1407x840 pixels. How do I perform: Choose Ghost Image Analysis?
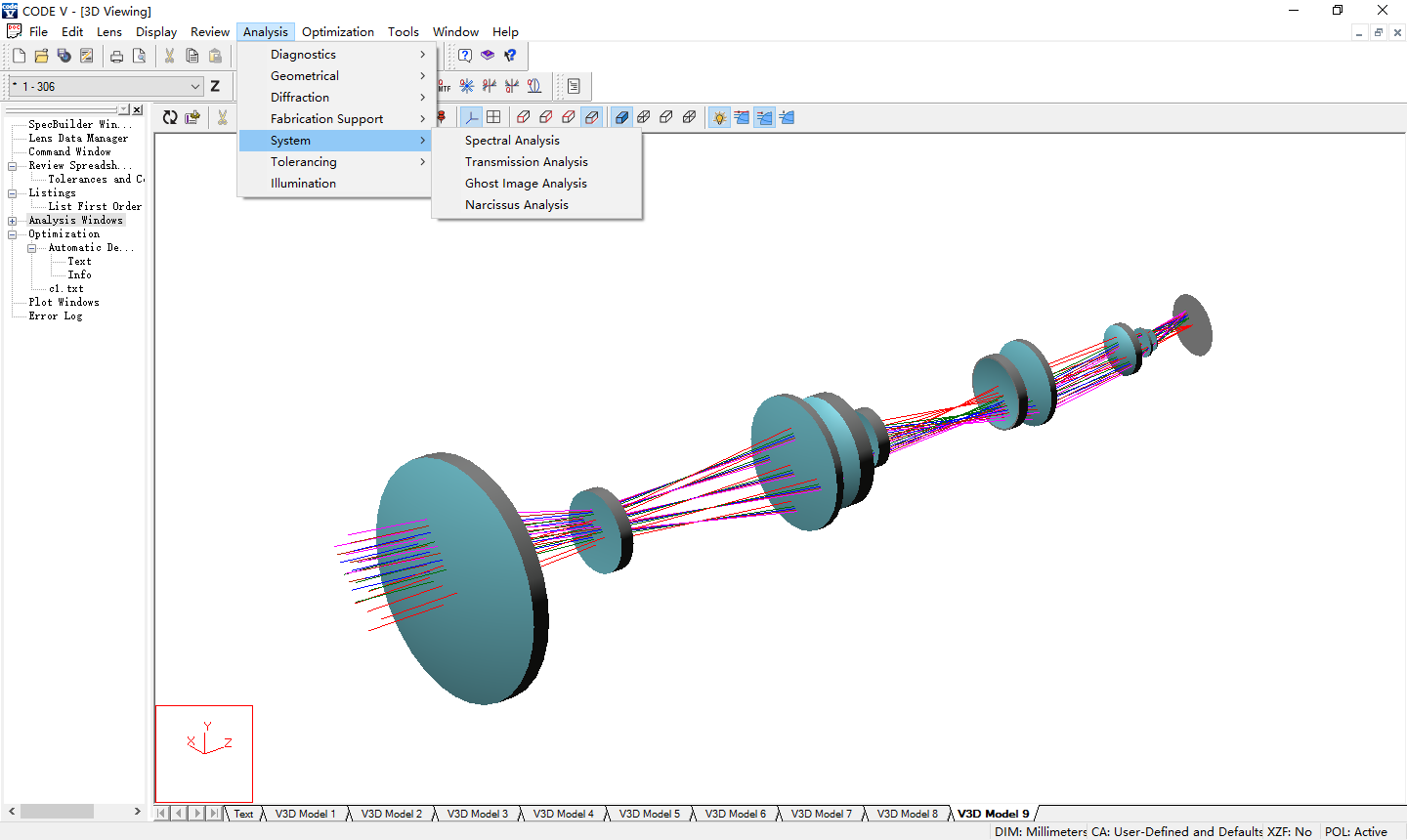537,184
